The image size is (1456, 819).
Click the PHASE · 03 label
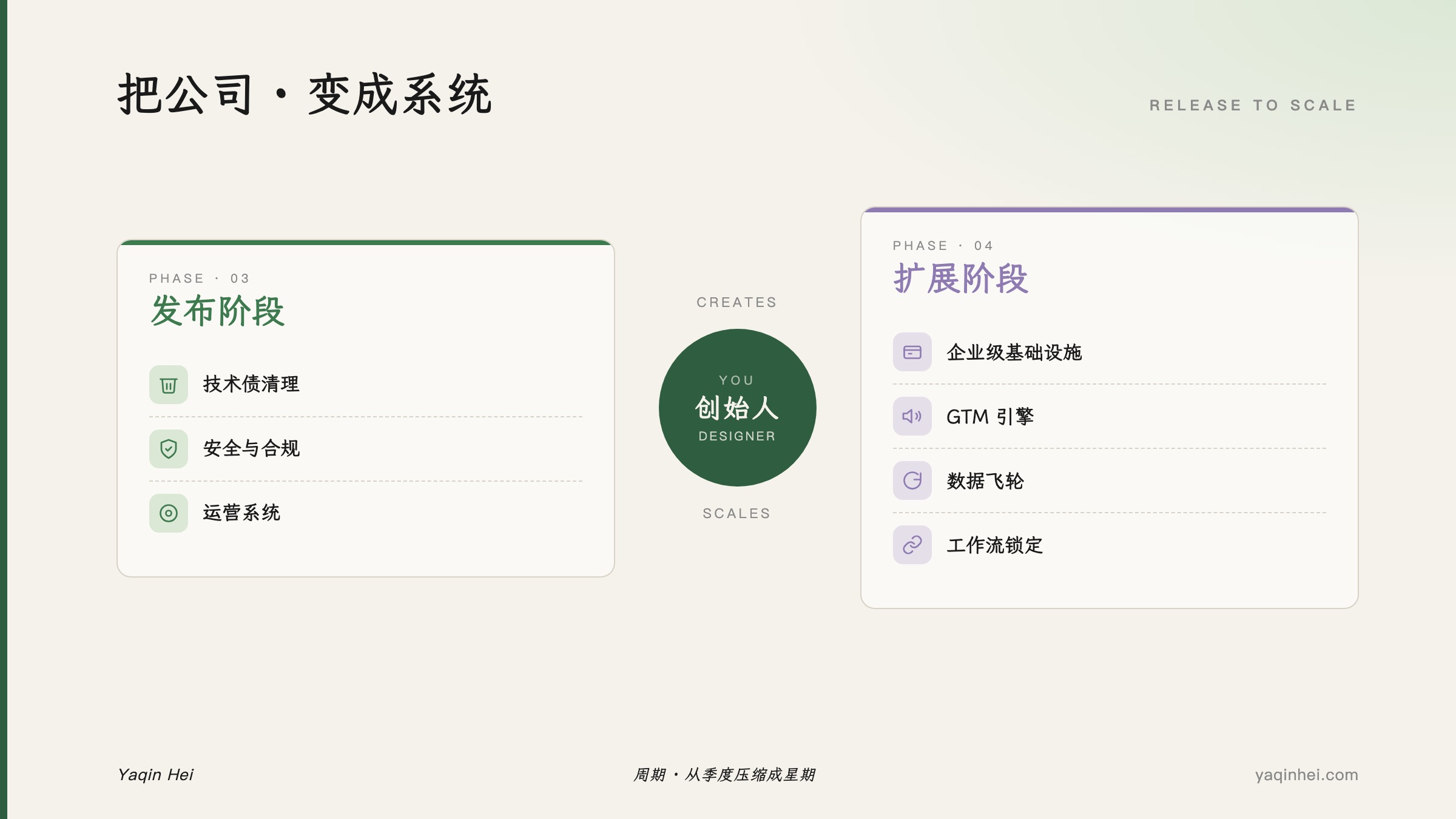200,278
